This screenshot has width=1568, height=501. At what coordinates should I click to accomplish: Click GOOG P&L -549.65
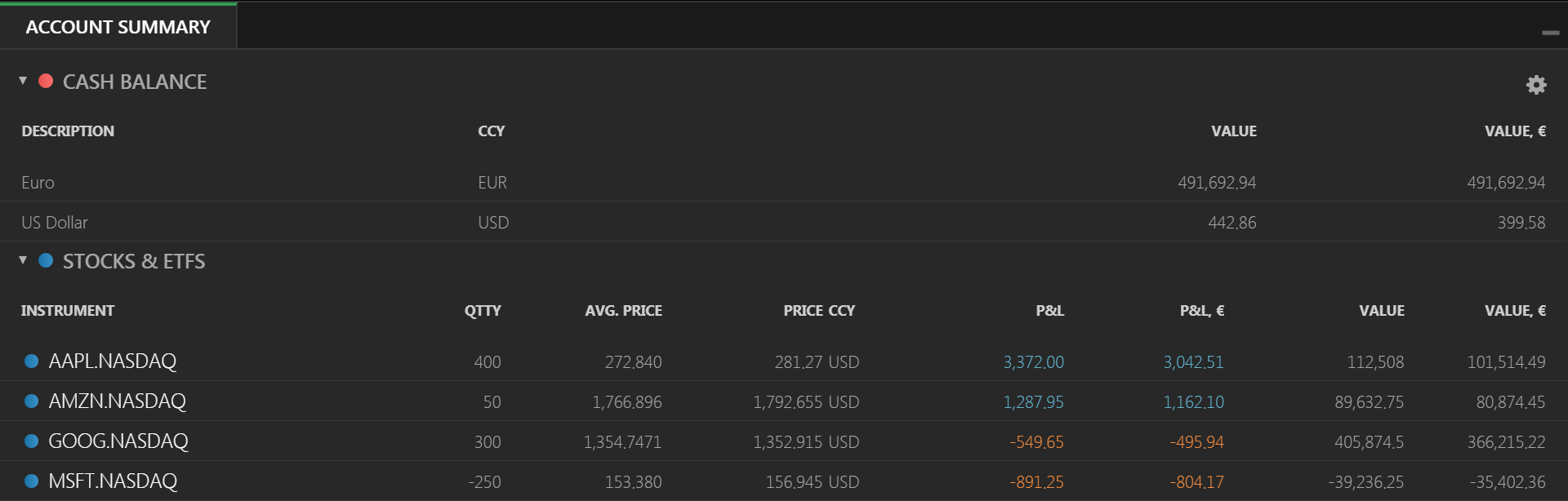coord(1036,442)
